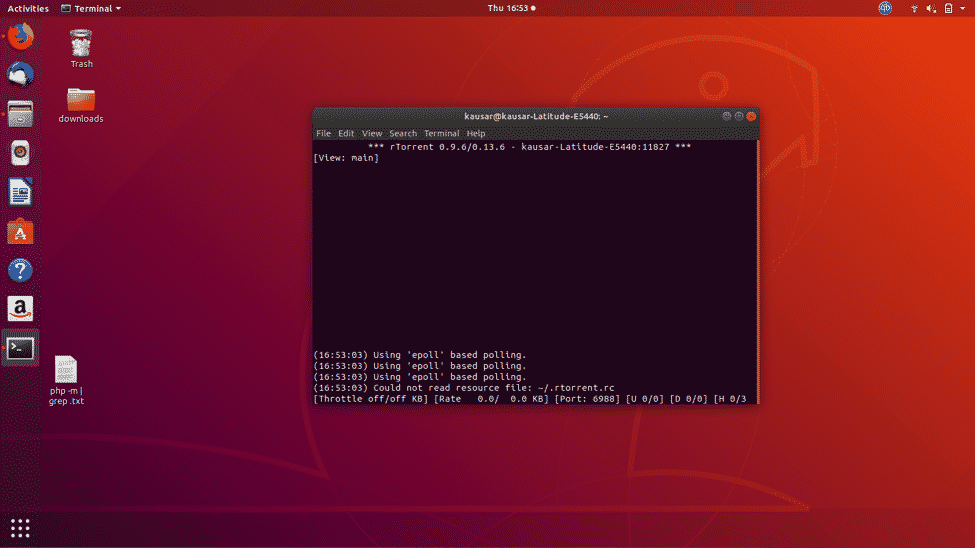Screen dimensions: 975x548
Task: Click the terminal title bar text
Action: pos(536,116)
